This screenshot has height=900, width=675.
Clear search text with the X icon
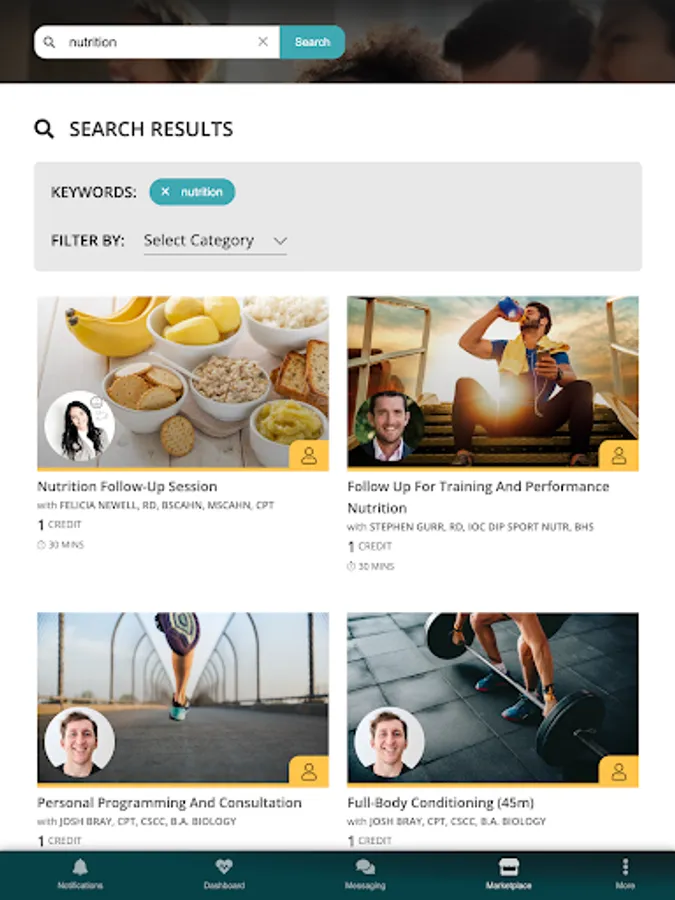click(x=263, y=41)
